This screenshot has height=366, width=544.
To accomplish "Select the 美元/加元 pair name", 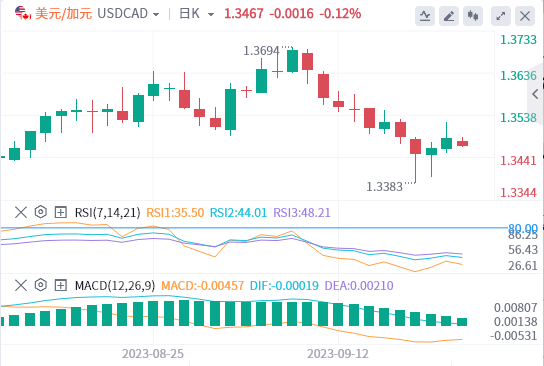I will coord(63,14).
